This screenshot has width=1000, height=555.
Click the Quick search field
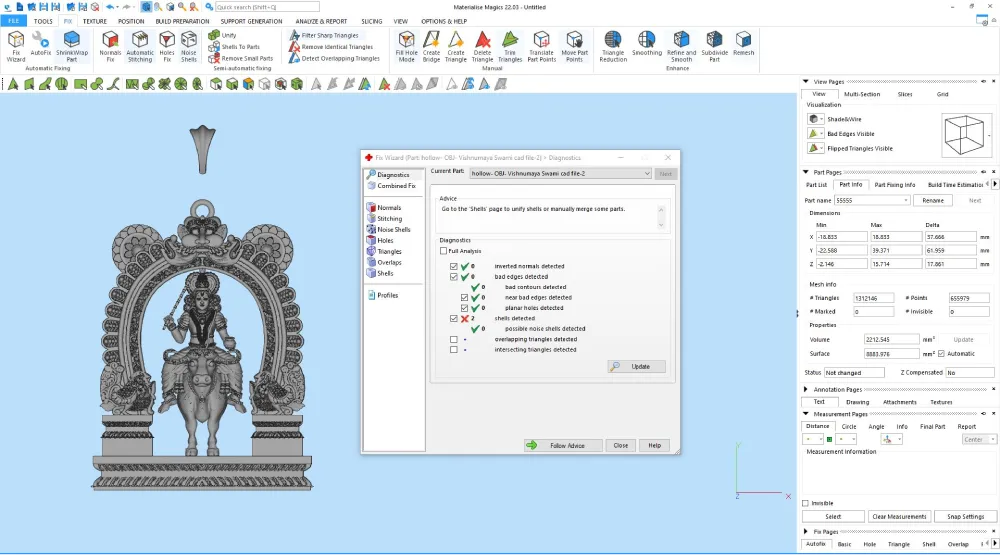[267, 7]
